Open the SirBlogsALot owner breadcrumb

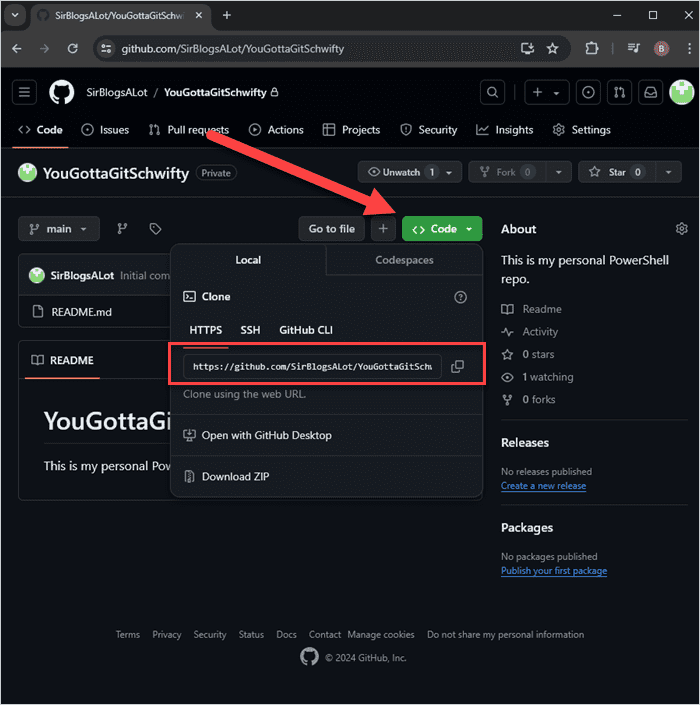pos(117,92)
